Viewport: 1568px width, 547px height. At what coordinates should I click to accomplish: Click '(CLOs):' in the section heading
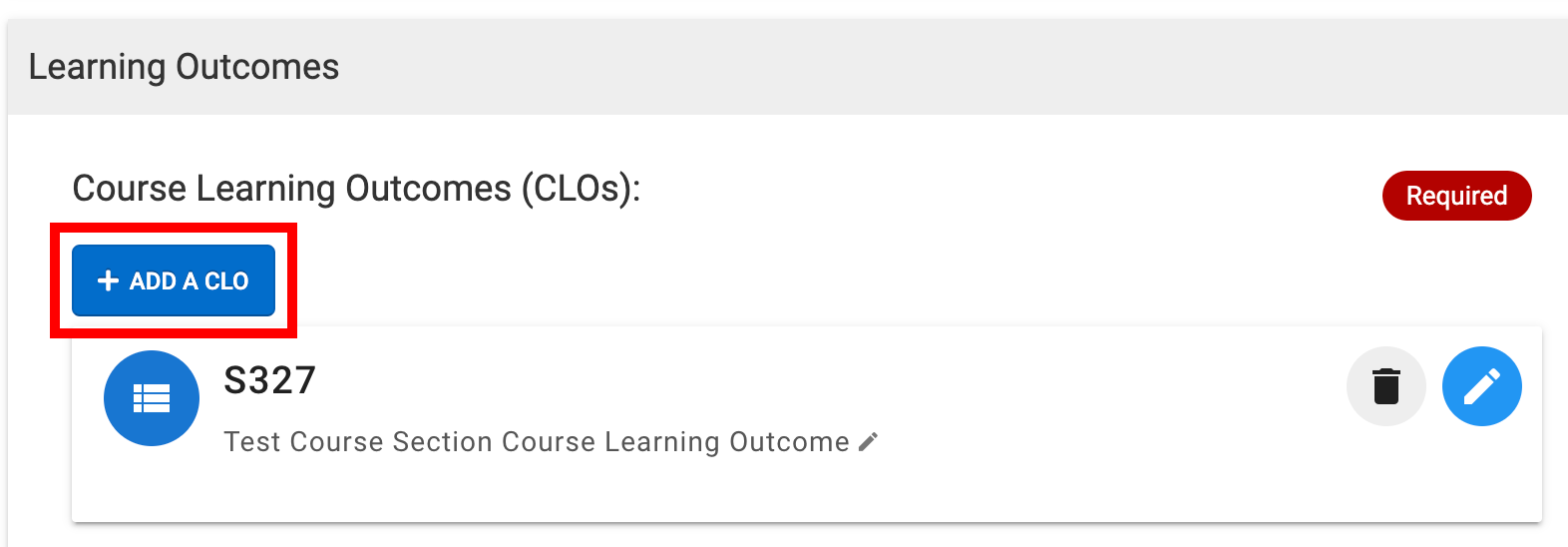click(581, 188)
